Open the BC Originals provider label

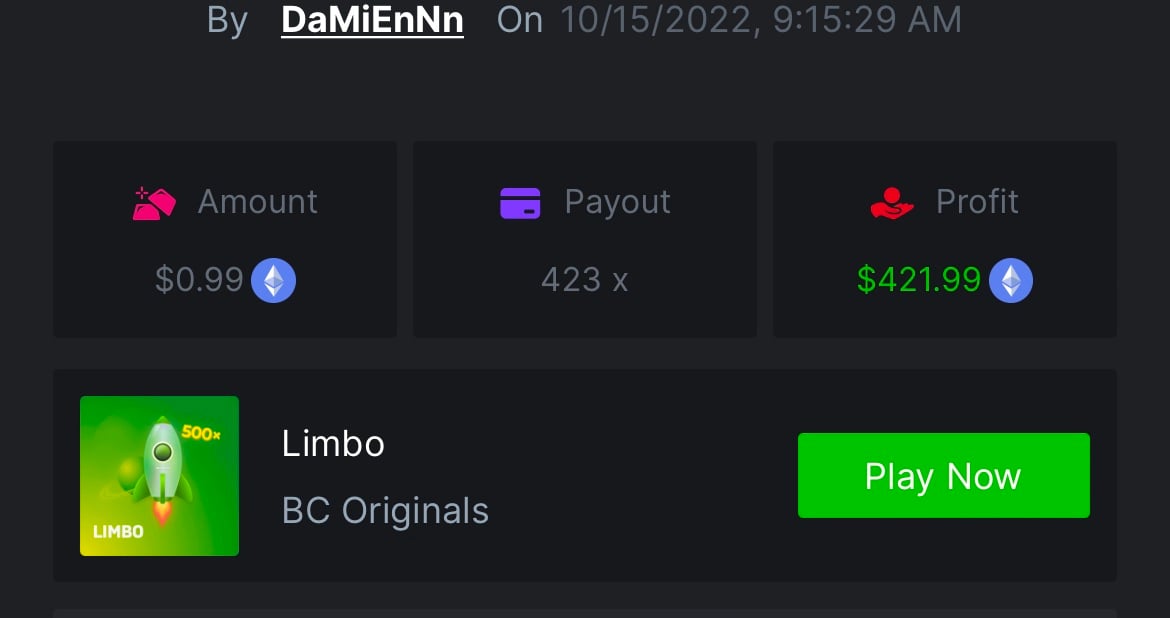(385, 511)
